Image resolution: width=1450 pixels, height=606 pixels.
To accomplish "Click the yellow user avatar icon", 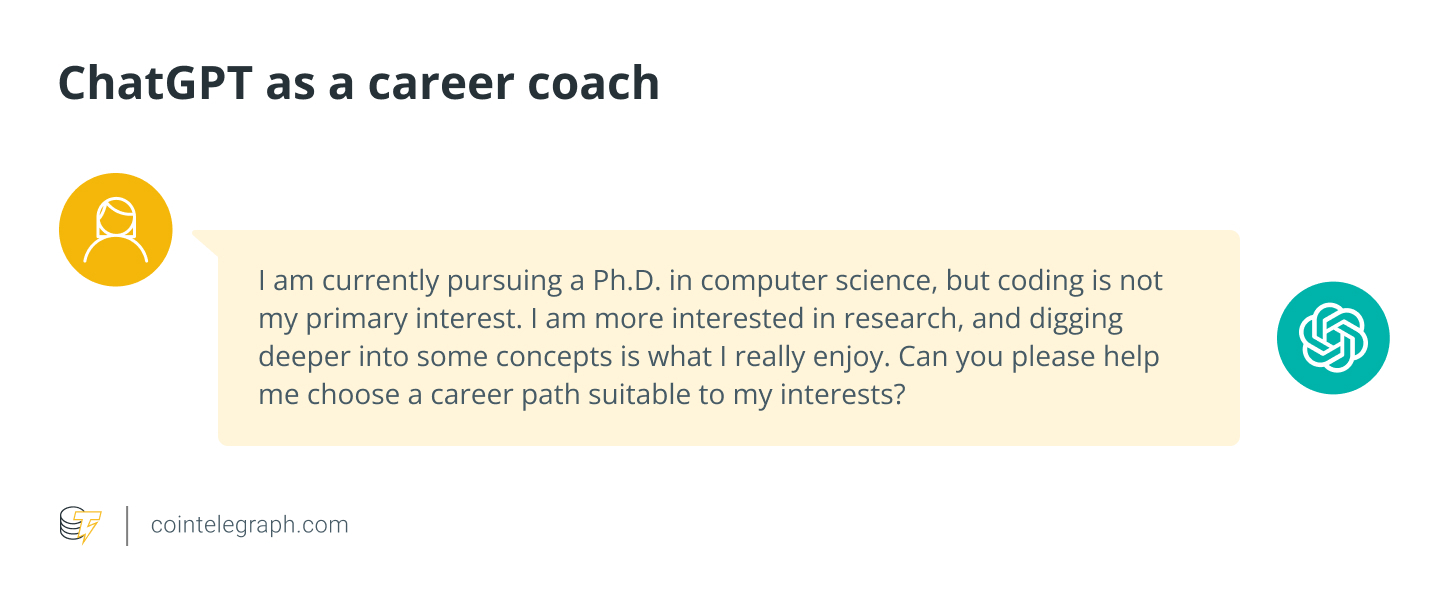I will (x=116, y=230).
